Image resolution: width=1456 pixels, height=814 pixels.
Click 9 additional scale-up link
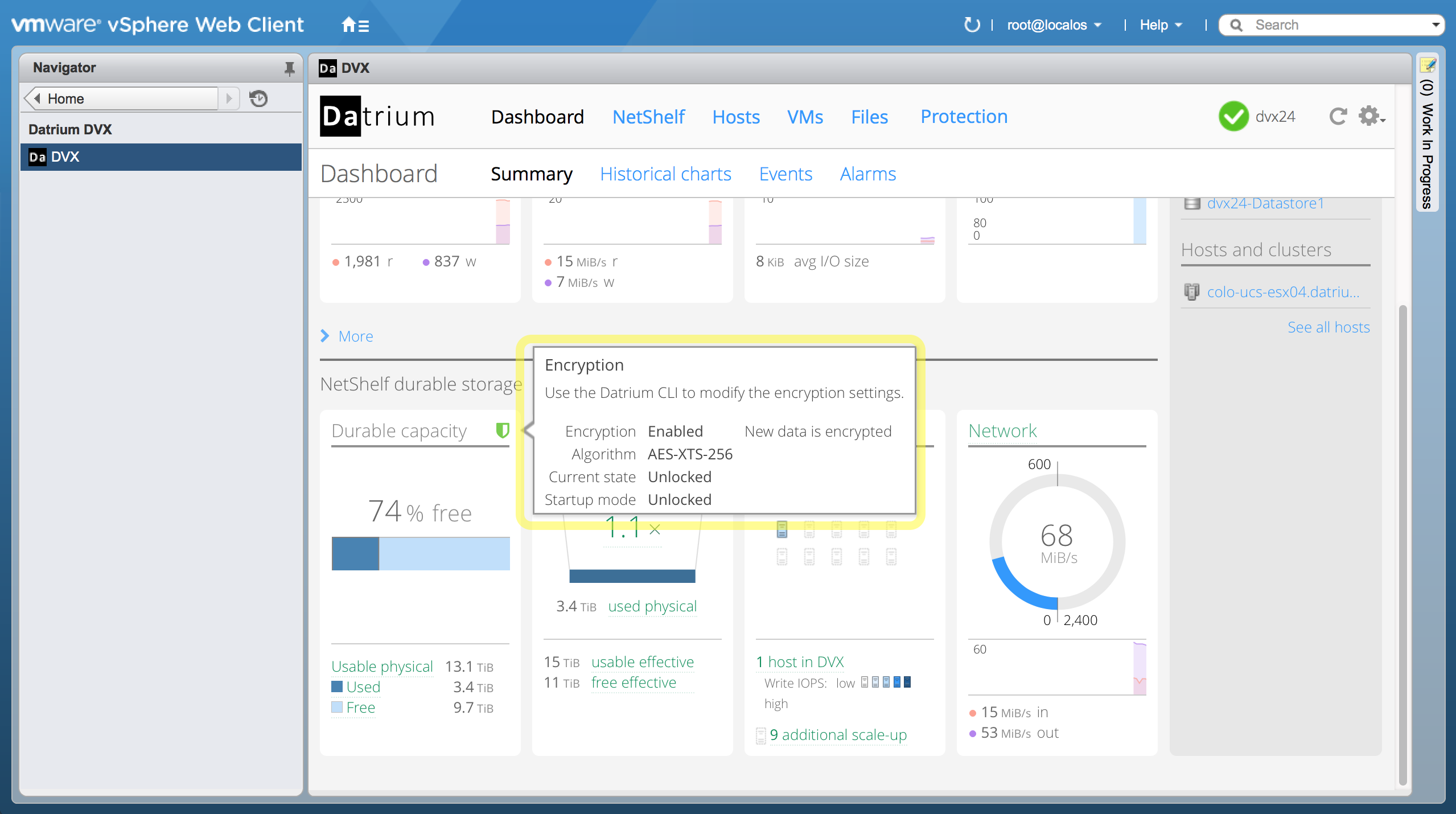[x=838, y=735]
